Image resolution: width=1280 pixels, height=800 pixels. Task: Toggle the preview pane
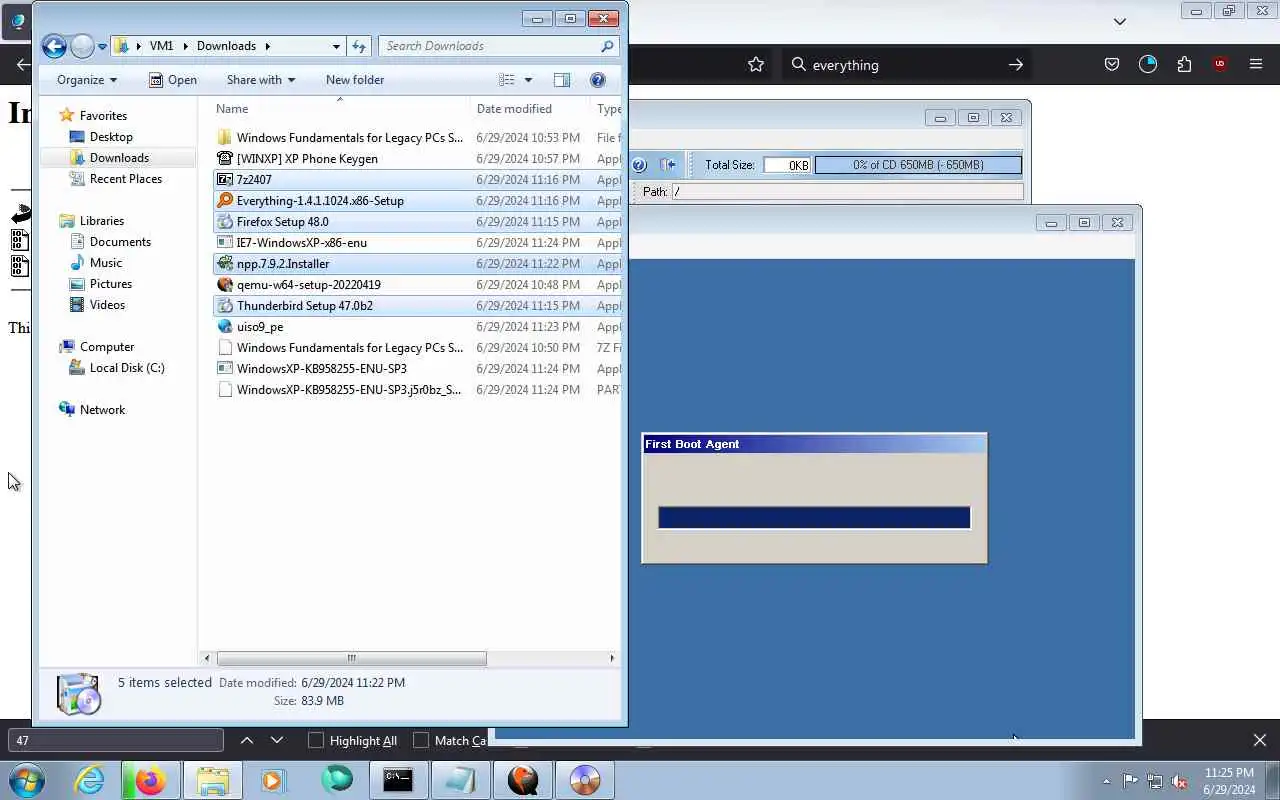pyautogui.click(x=562, y=80)
